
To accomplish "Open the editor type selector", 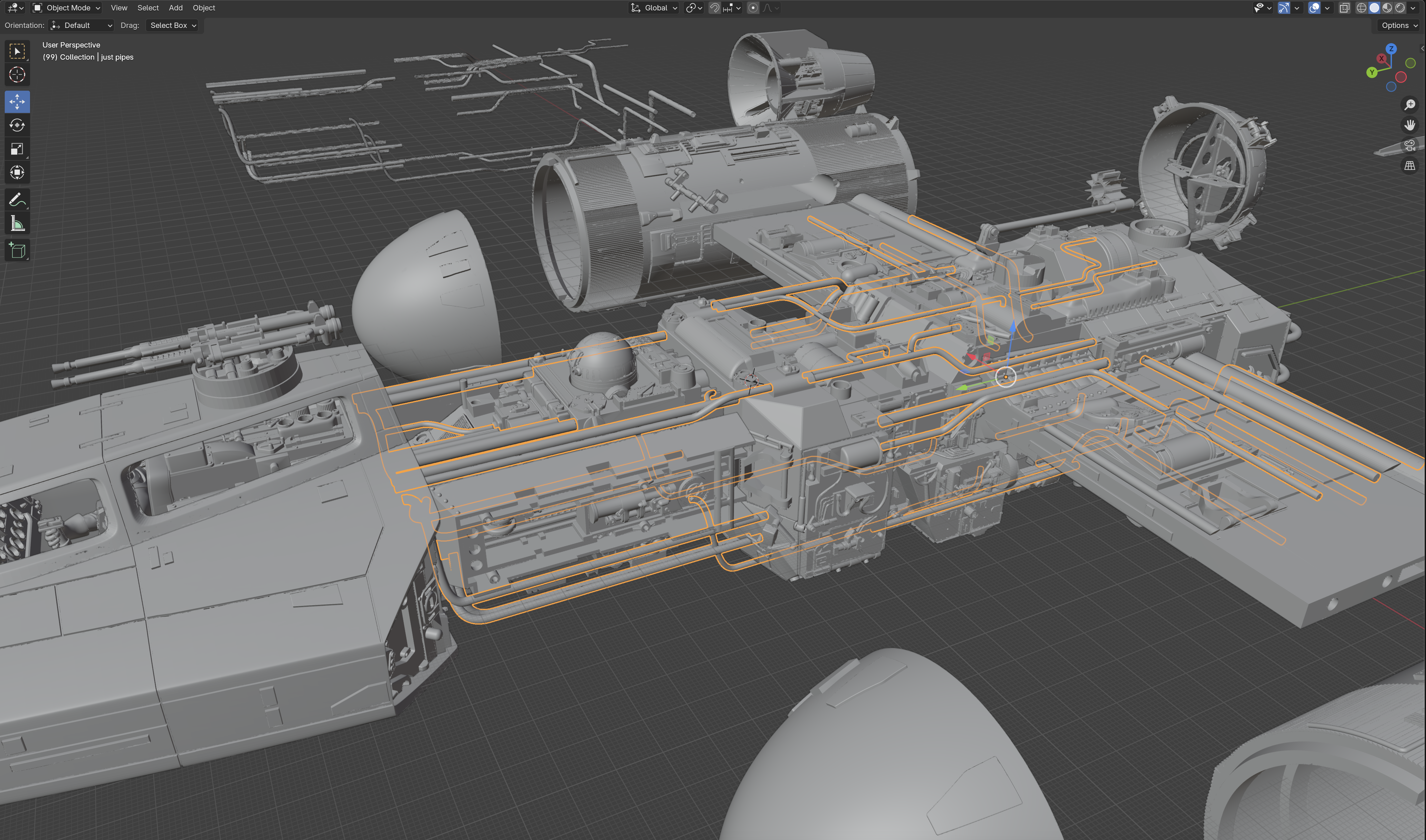I will tap(15, 8).
